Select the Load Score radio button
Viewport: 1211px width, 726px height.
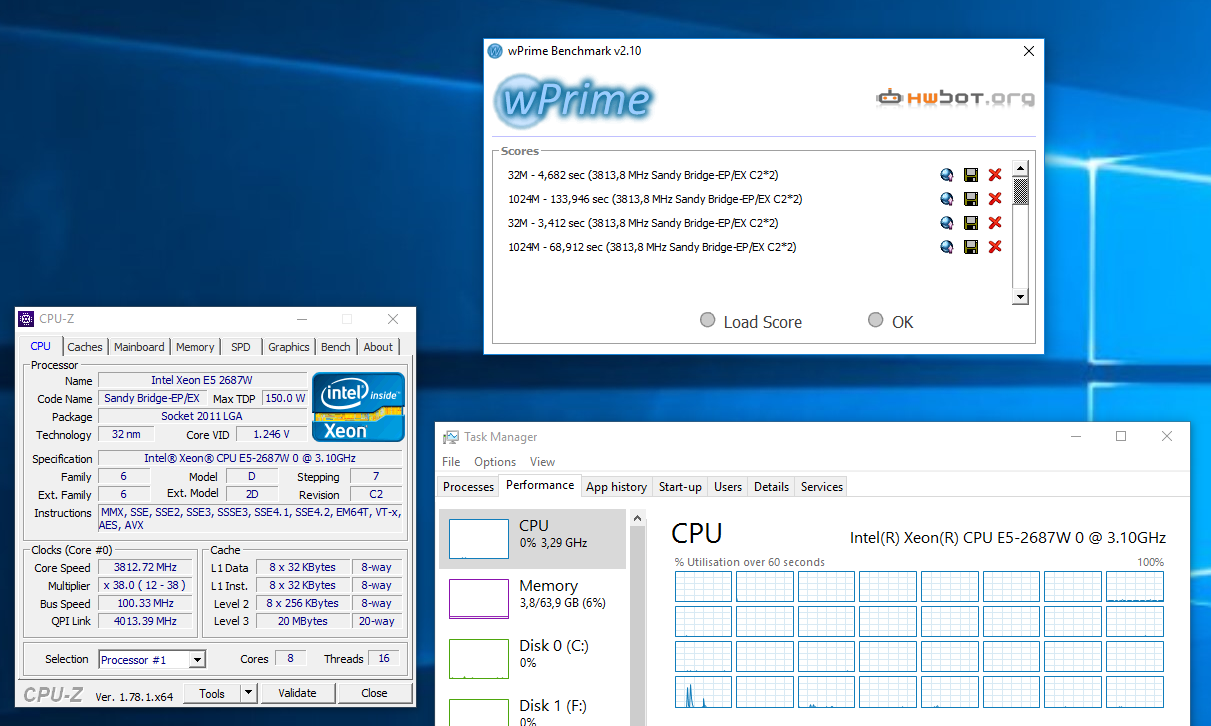coord(708,321)
